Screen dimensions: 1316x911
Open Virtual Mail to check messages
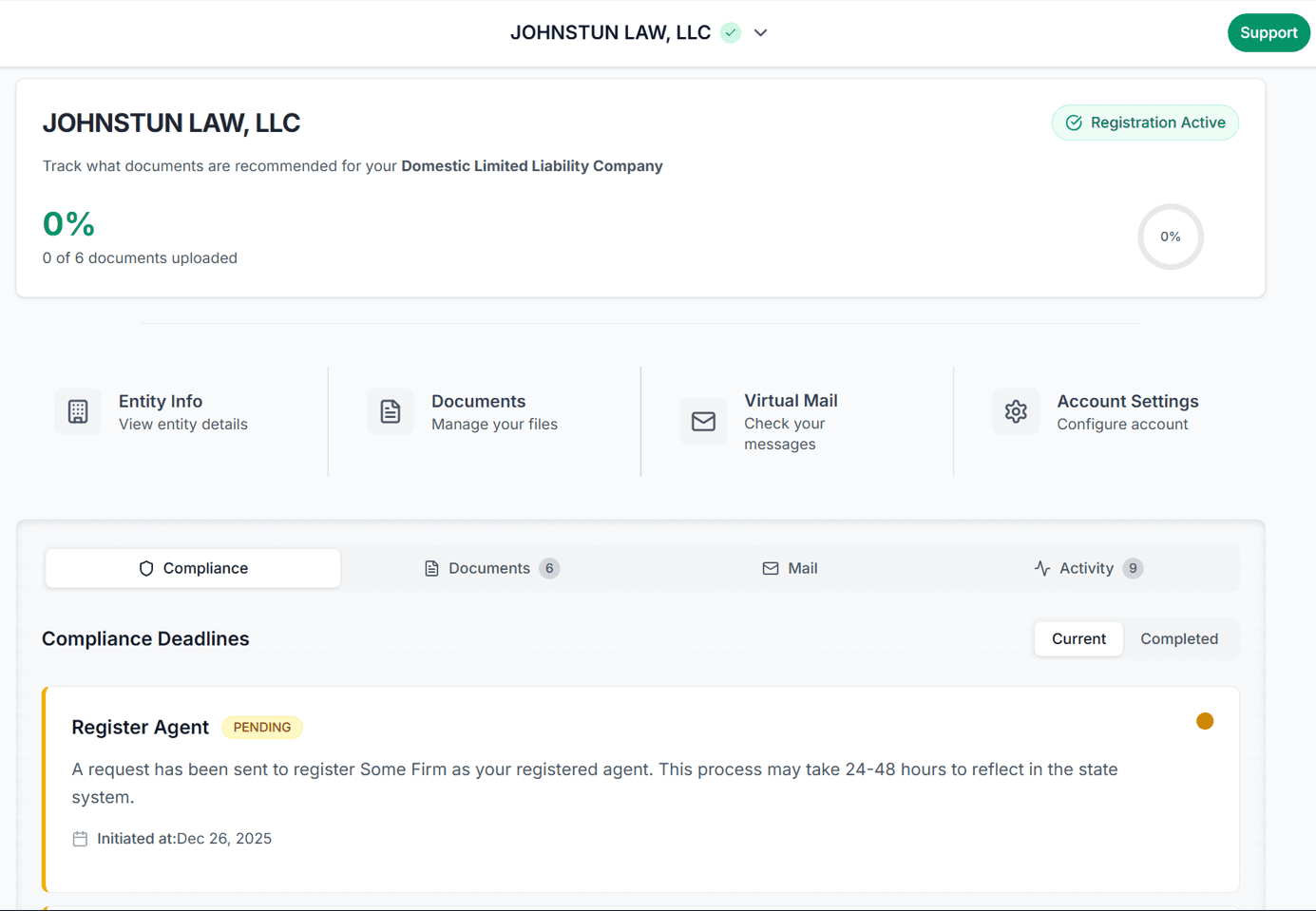[798, 422]
